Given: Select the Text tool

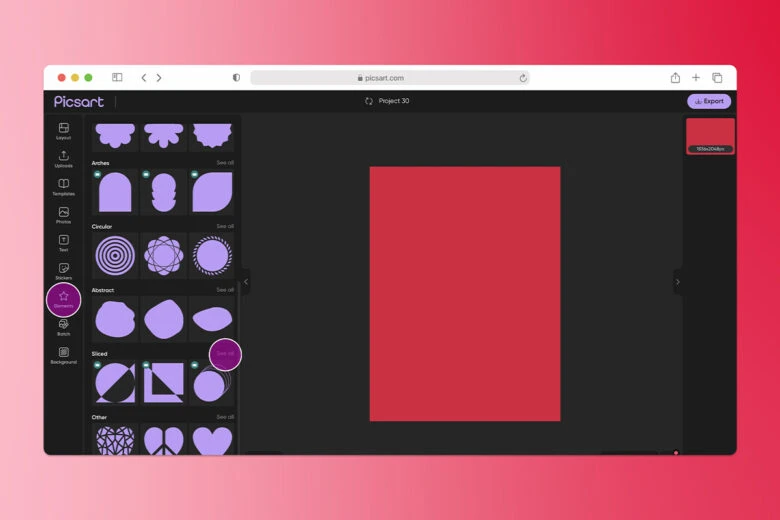Looking at the screenshot, I should coord(63,242).
